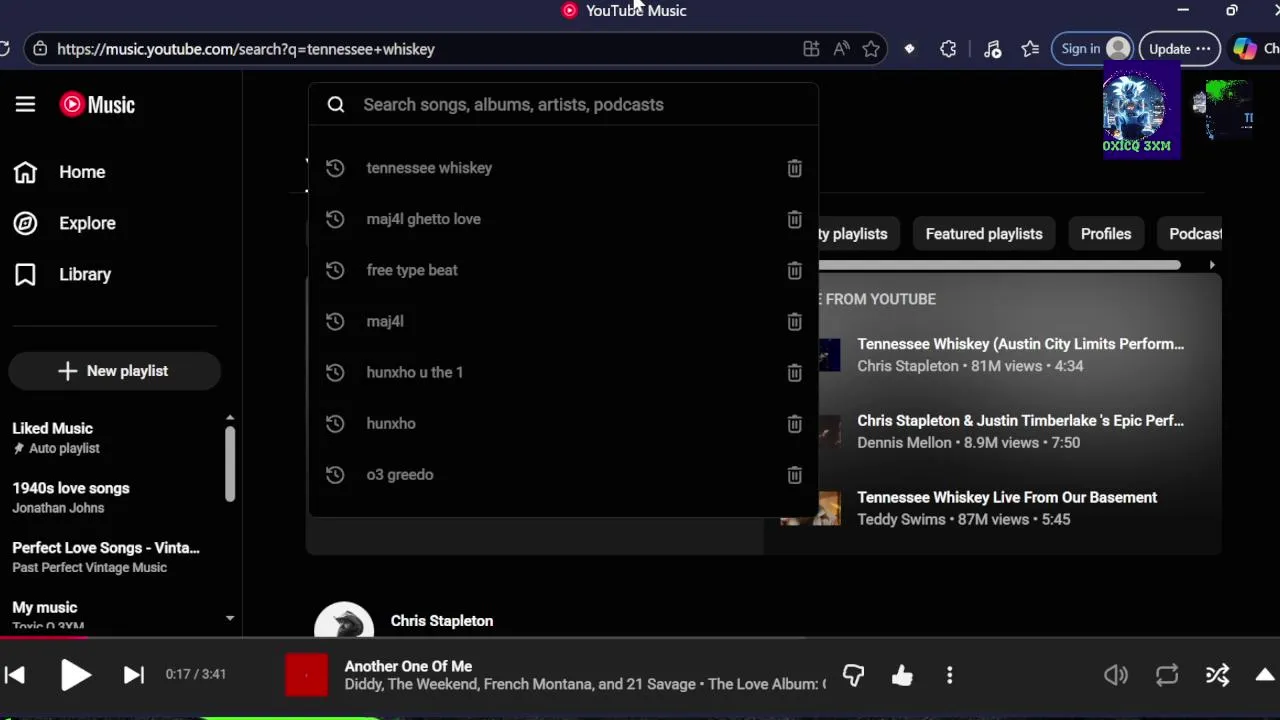Toggle repeat mode
The image size is (1280, 720).
(1167, 676)
